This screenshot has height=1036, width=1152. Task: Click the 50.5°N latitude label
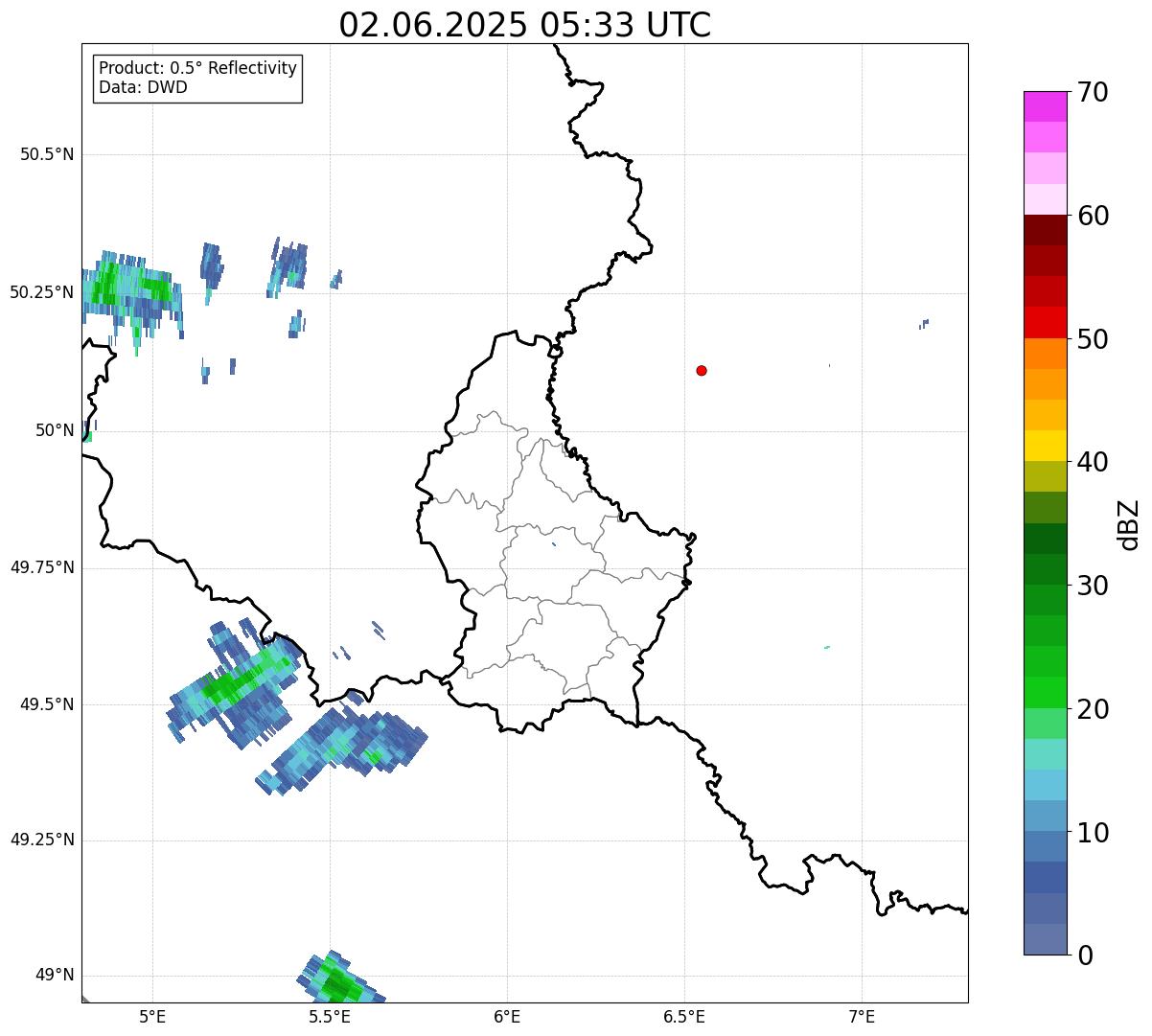pos(47,154)
